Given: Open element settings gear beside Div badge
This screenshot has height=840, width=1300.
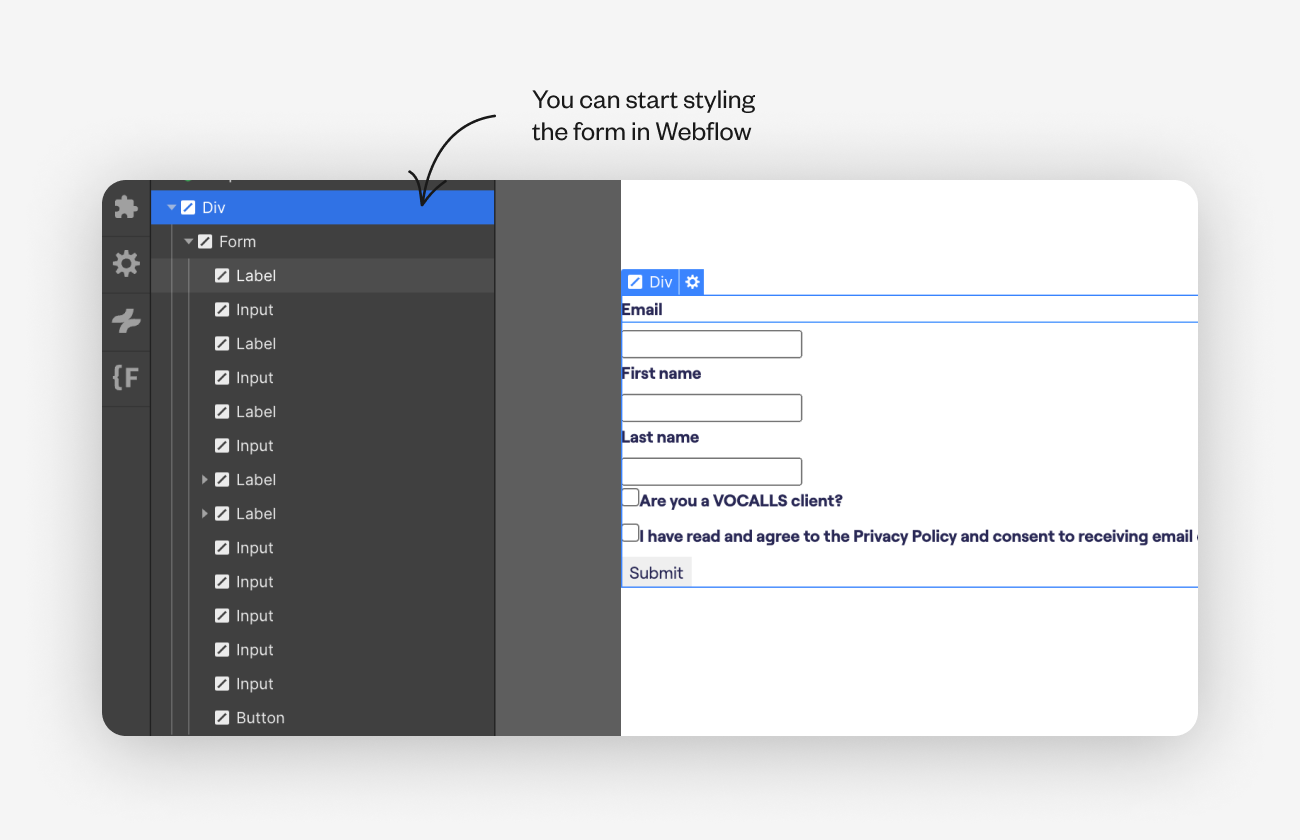Looking at the screenshot, I should click(x=692, y=282).
